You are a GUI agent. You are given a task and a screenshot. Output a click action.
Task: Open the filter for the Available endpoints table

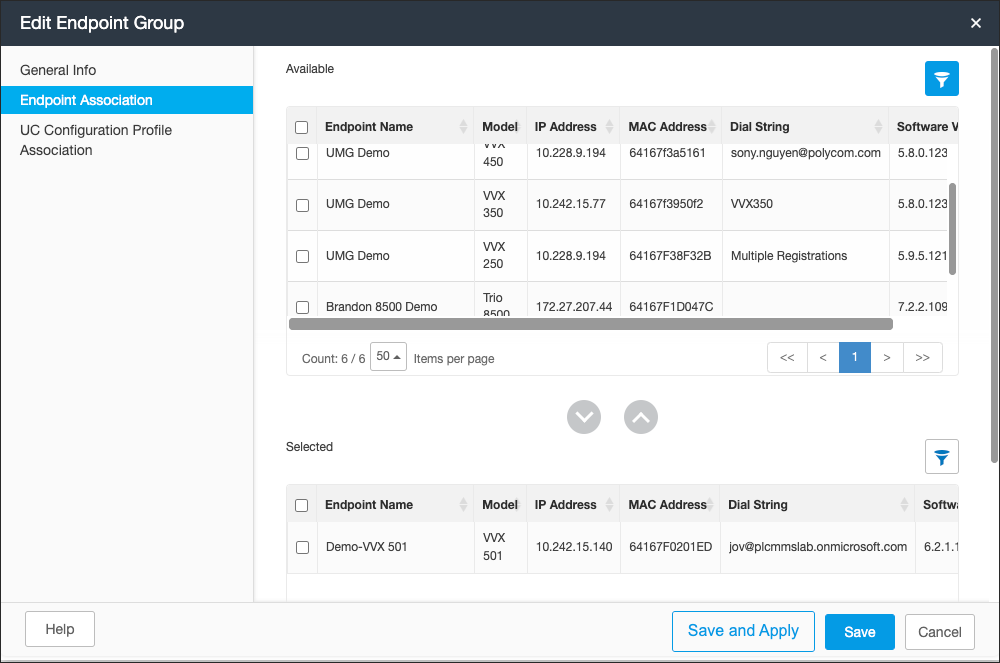coord(941,78)
